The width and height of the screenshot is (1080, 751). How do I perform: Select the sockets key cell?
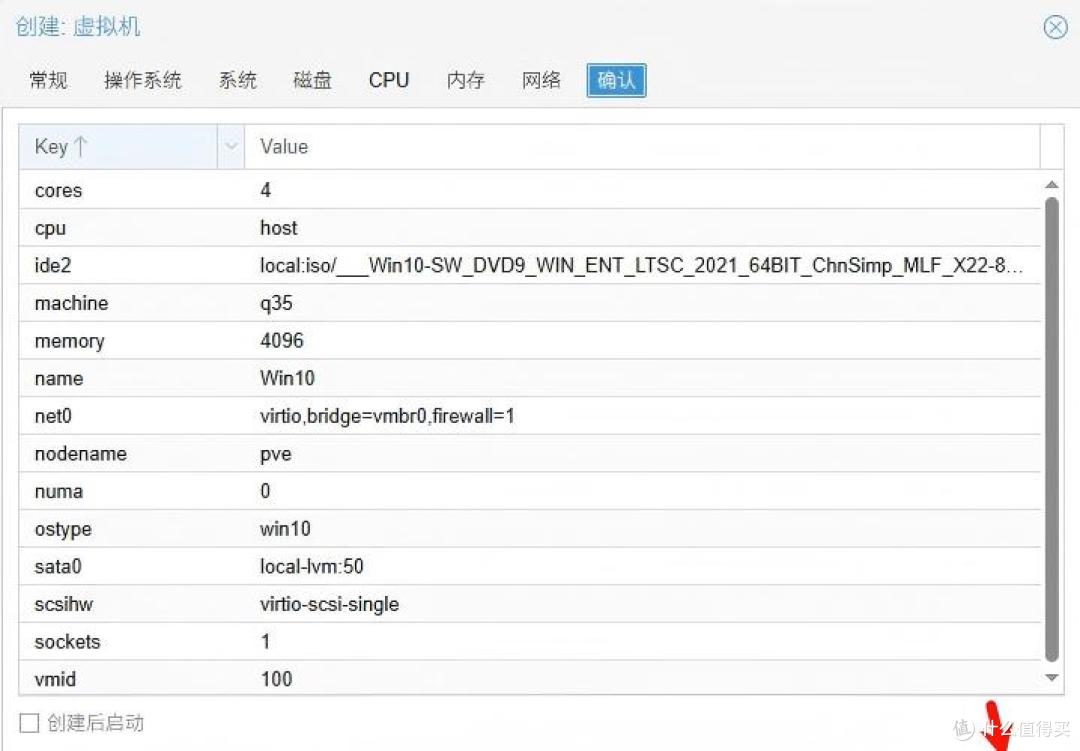(68, 642)
